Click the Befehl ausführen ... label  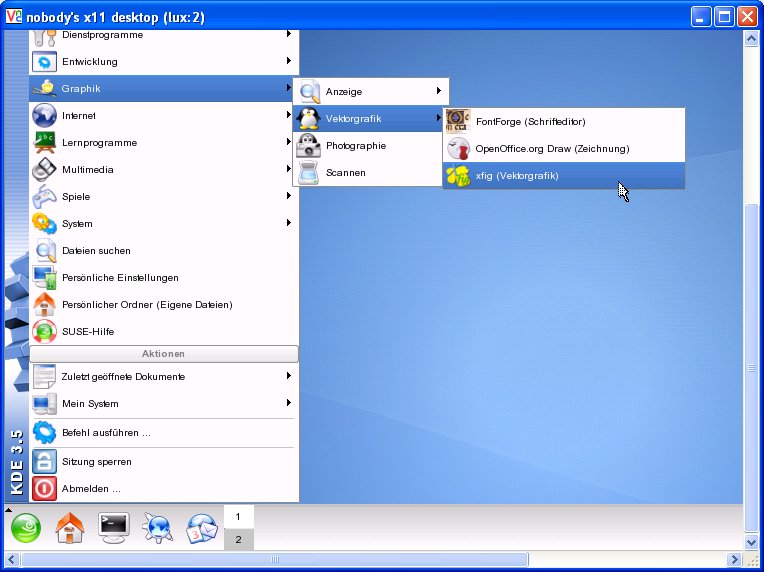click(106, 433)
